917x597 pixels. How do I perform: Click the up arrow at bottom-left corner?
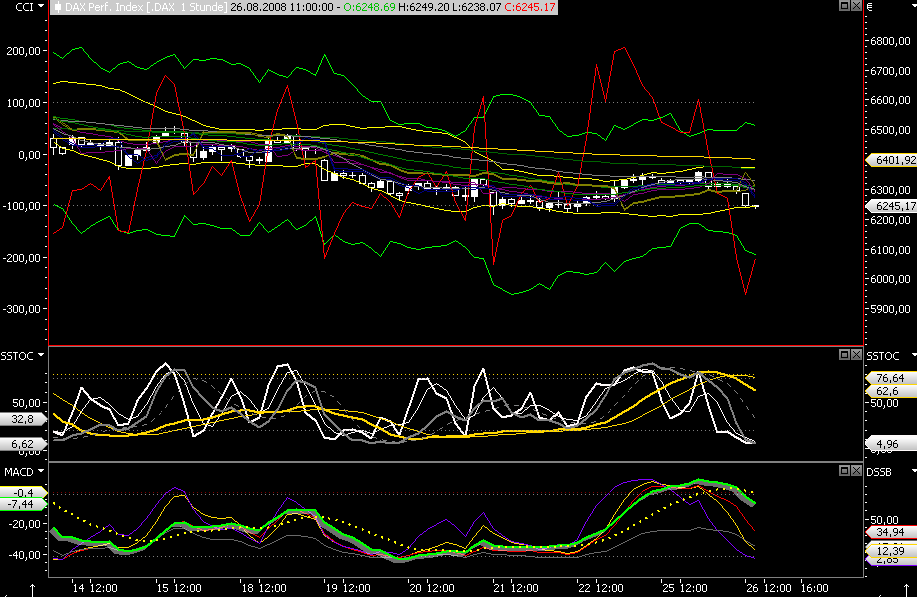[33, 587]
